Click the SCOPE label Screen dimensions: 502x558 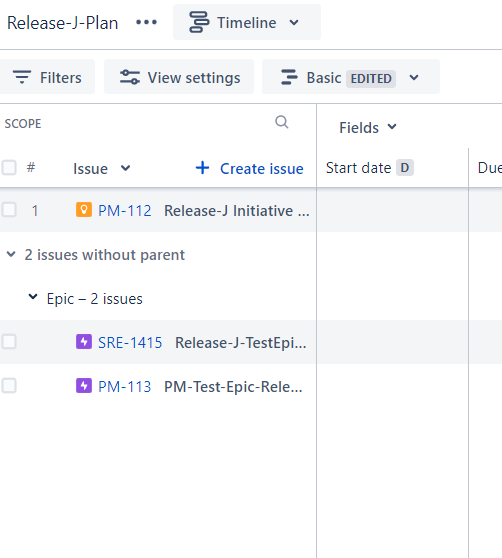pyautogui.click(x=23, y=124)
